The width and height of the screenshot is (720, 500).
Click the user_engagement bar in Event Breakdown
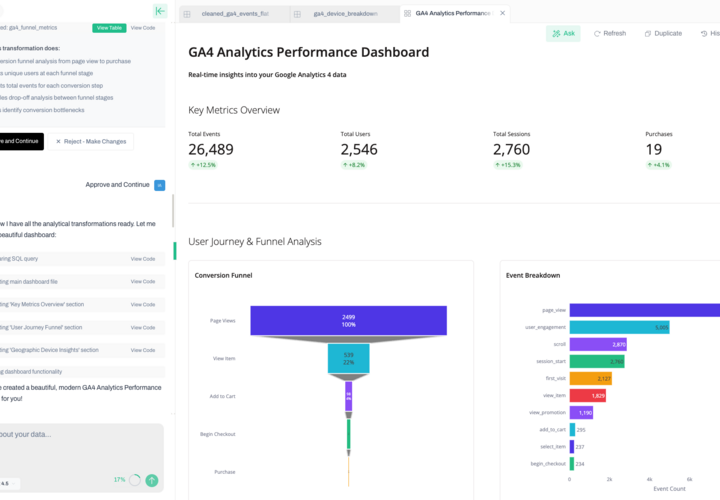[x=619, y=327]
